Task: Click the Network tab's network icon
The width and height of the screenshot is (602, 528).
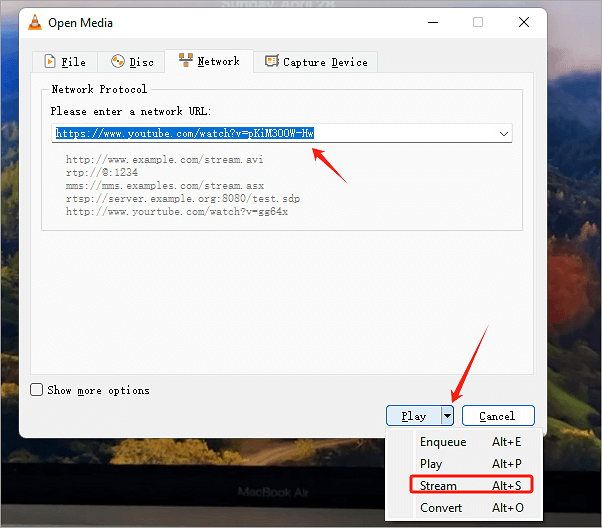Action: [x=185, y=61]
